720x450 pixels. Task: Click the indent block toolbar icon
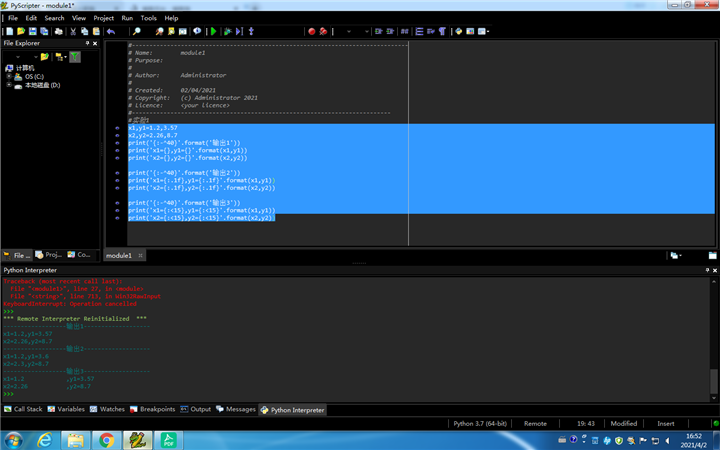(378, 31)
